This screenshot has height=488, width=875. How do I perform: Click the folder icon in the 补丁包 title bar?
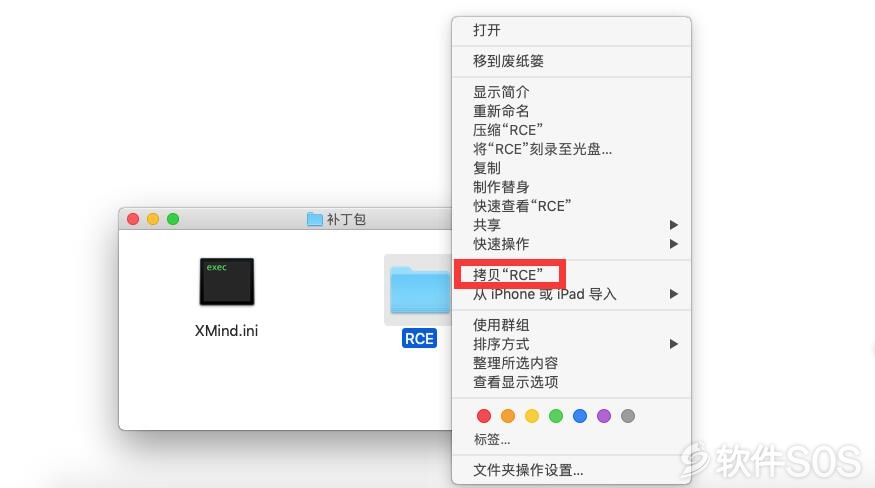315,219
